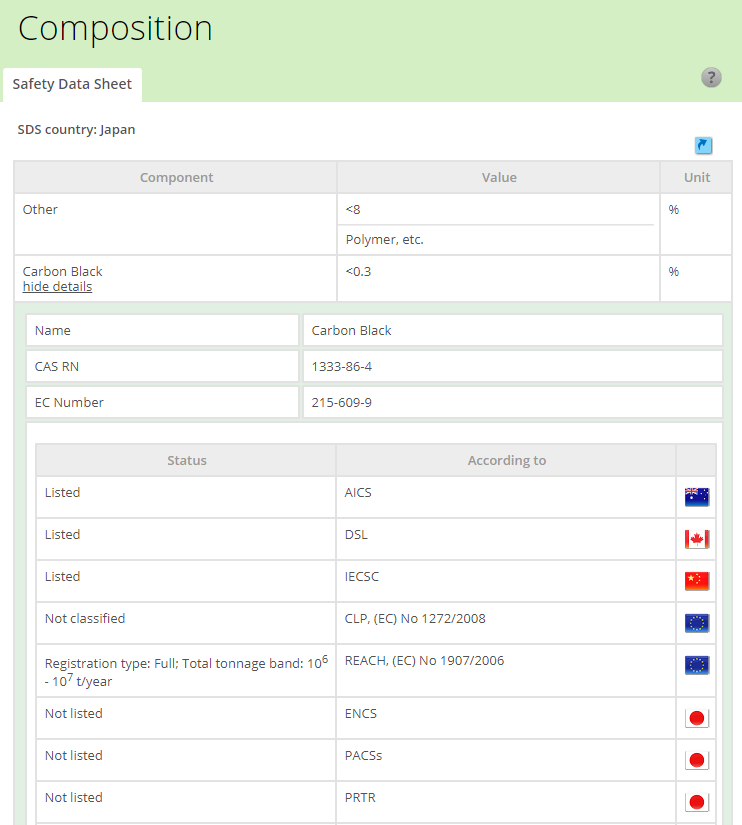Click the EU flag in the CLP row
The height and width of the screenshot is (825, 742).
pos(696,623)
